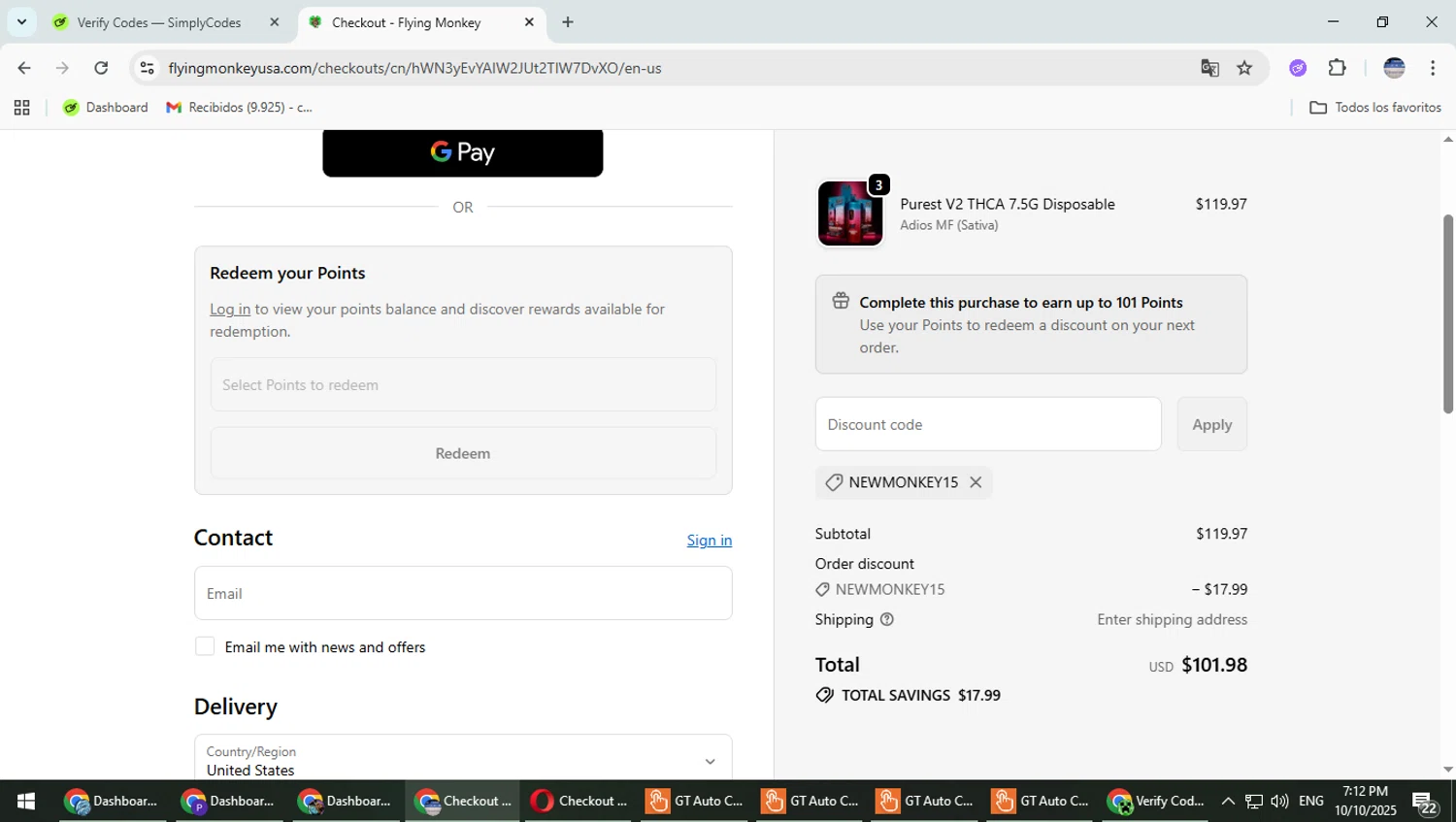Open Todos los favoritos folder
The image size is (1456, 822).
click(x=1375, y=108)
